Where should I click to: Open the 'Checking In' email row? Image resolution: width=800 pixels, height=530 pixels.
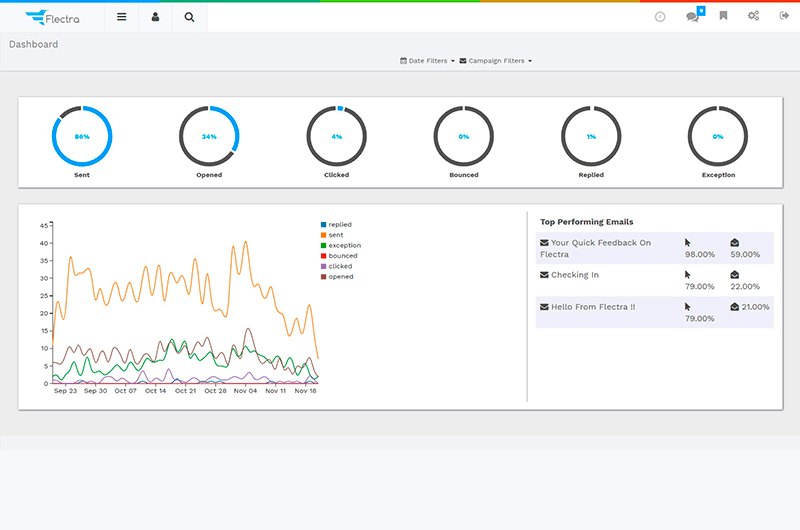[x=574, y=275]
